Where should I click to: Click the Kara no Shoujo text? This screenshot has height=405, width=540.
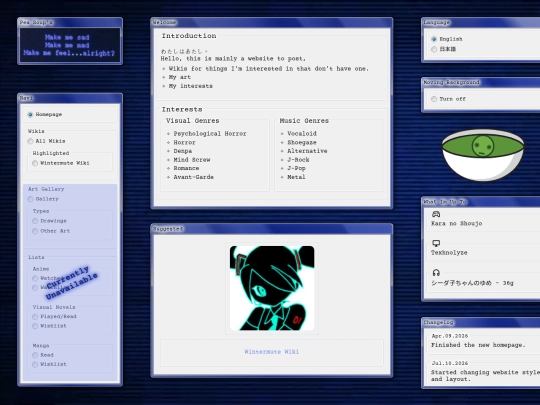[456, 224]
